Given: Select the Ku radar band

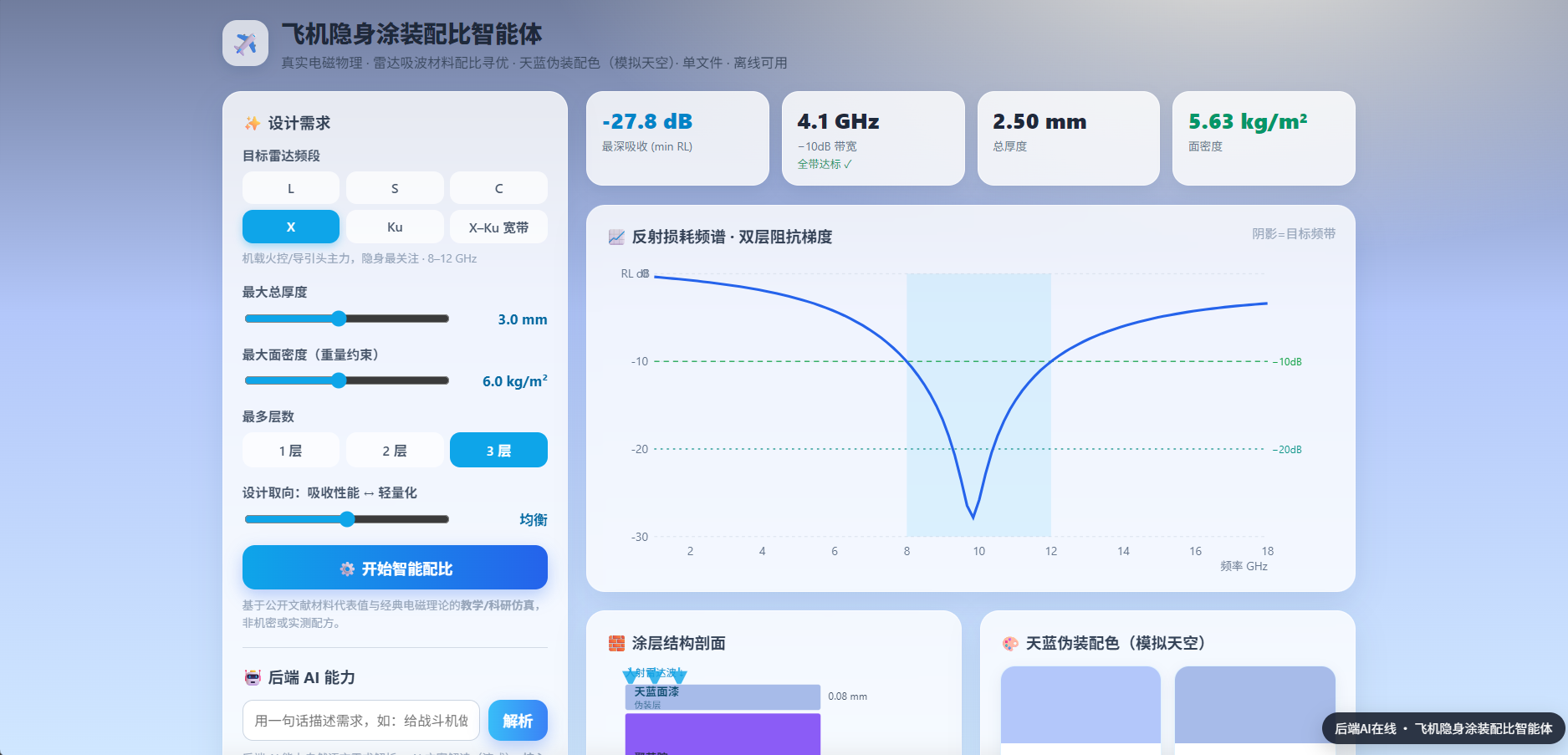Looking at the screenshot, I should click(395, 227).
